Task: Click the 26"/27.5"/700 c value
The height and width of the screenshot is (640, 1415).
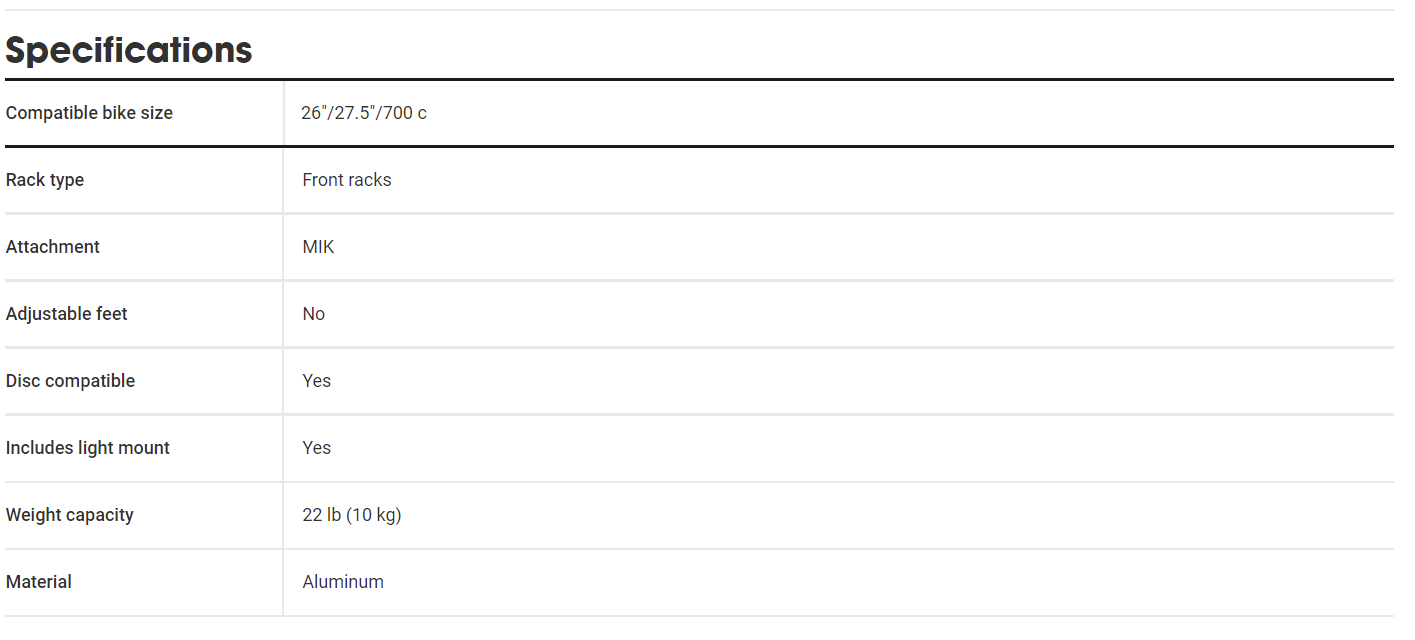Action: click(364, 113)
